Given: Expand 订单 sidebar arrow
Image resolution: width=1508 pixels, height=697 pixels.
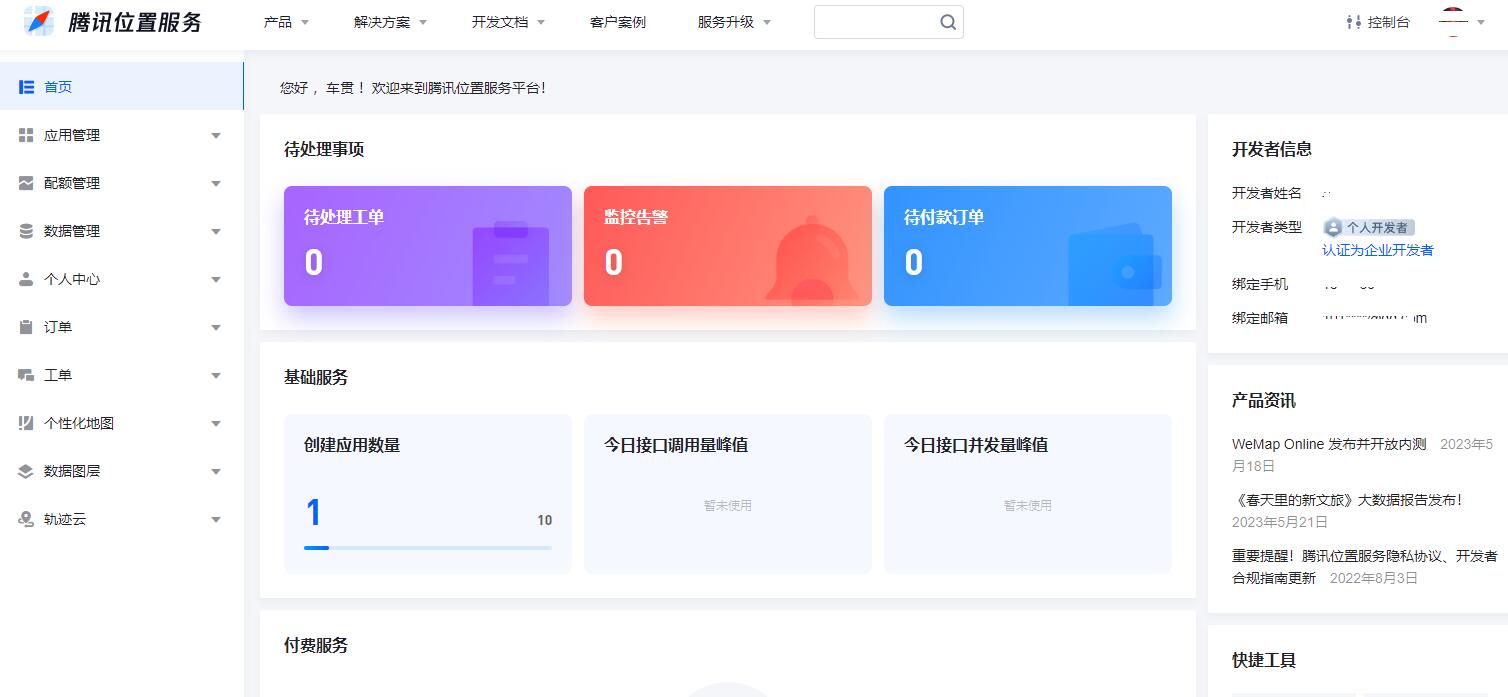Looking at the screenshot, I should coord(216,327).
